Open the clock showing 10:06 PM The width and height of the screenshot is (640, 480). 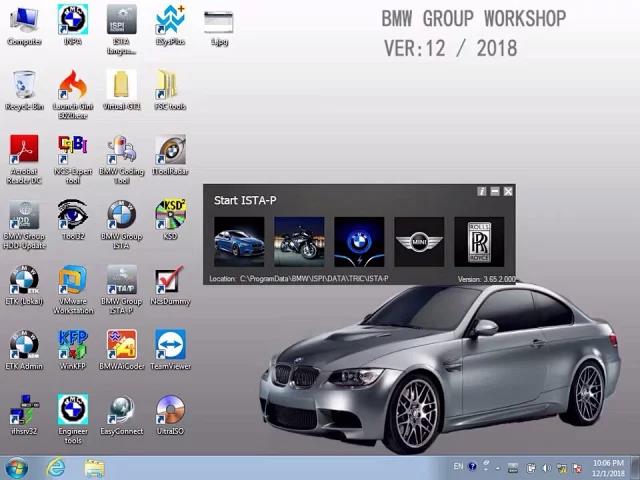[608, 468]
